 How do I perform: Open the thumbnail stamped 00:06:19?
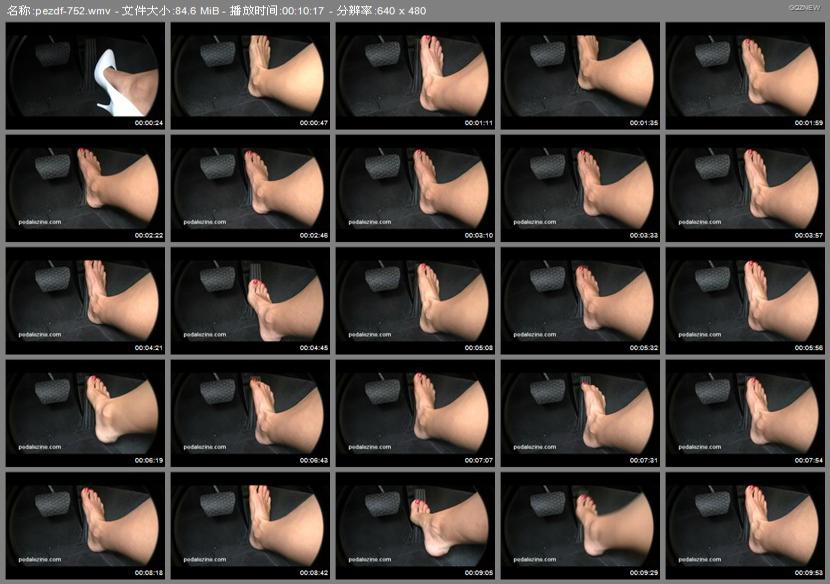[x=85, y=413]
